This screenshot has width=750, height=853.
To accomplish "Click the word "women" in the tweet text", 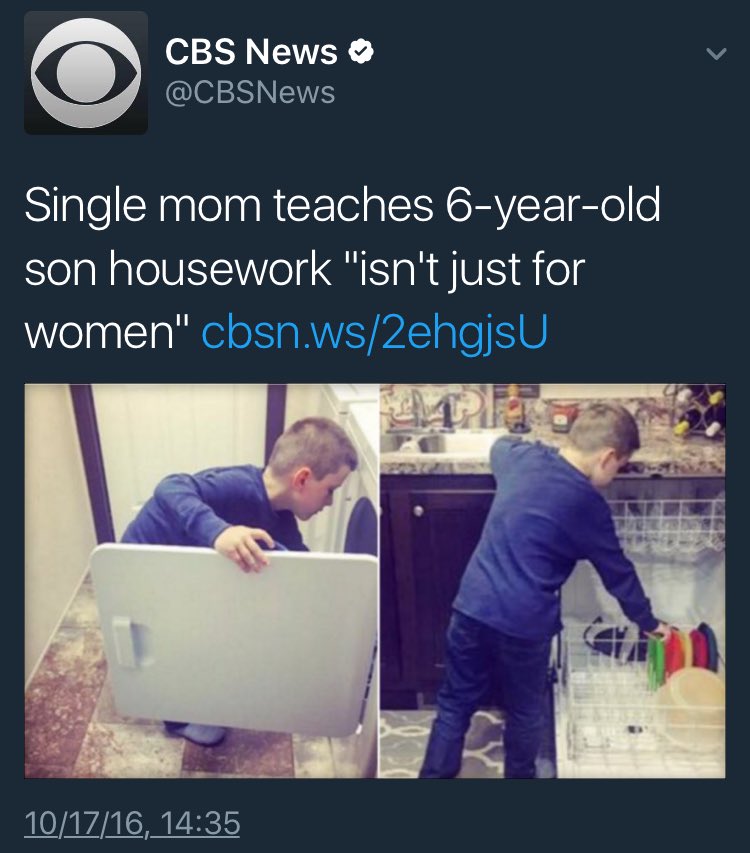I will click(x=100, y=332).
